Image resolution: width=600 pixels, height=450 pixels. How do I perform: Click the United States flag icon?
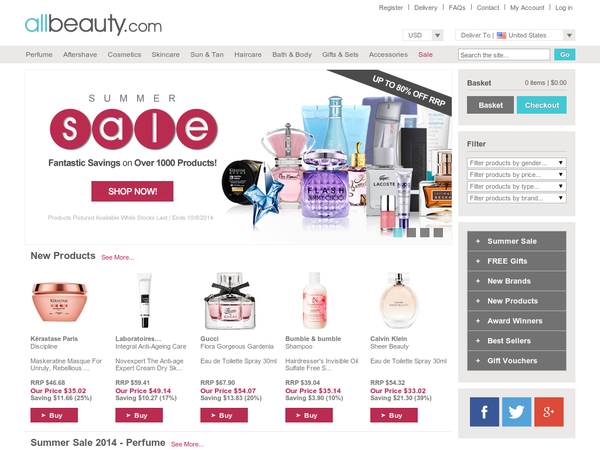501,35
